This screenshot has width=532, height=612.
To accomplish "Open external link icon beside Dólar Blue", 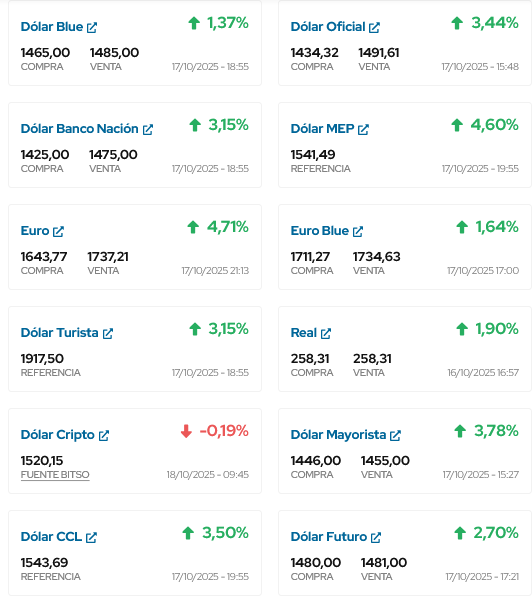I will (x=92, y=27).
